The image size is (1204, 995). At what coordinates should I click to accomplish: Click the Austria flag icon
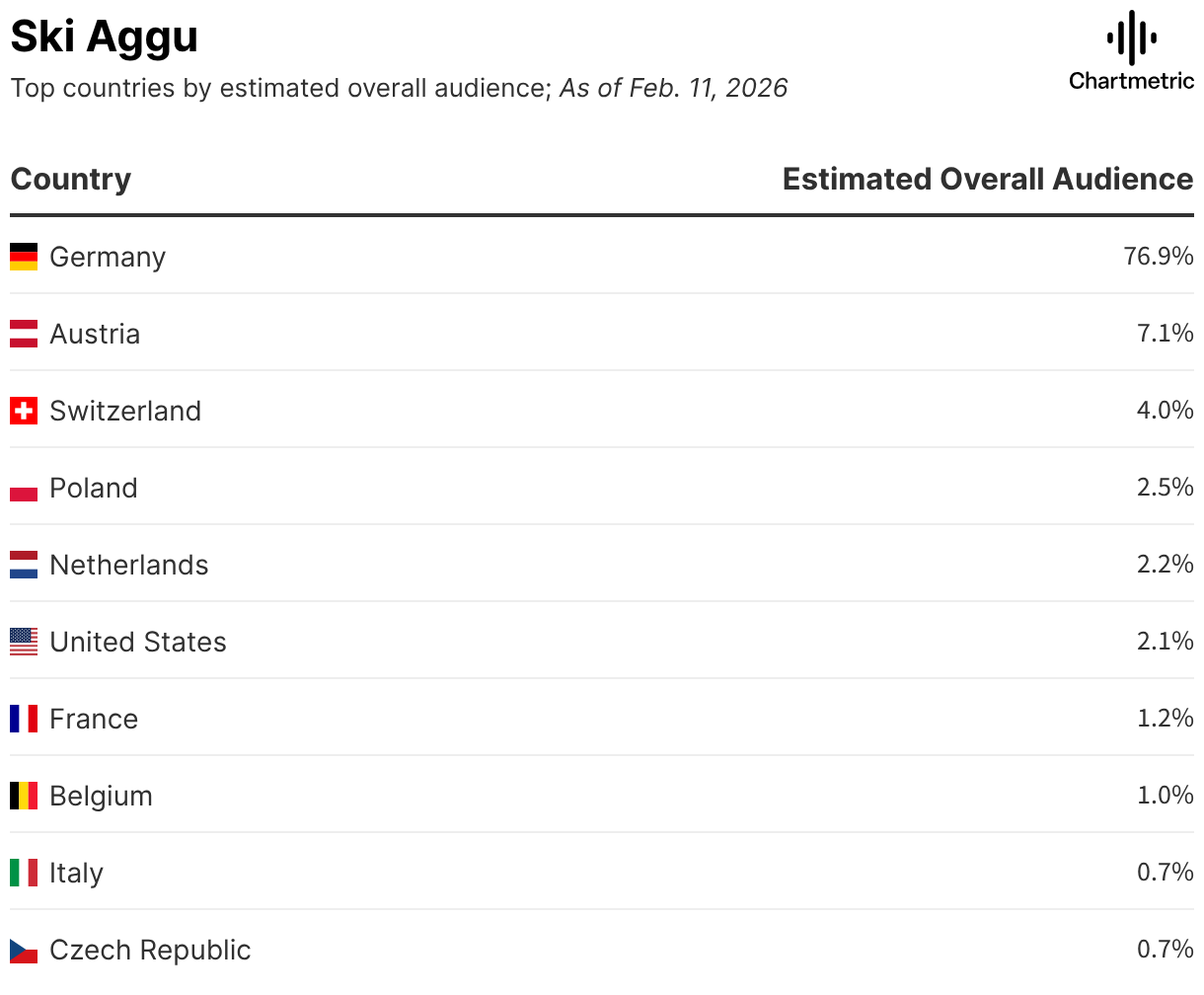[x=24, y=334]
